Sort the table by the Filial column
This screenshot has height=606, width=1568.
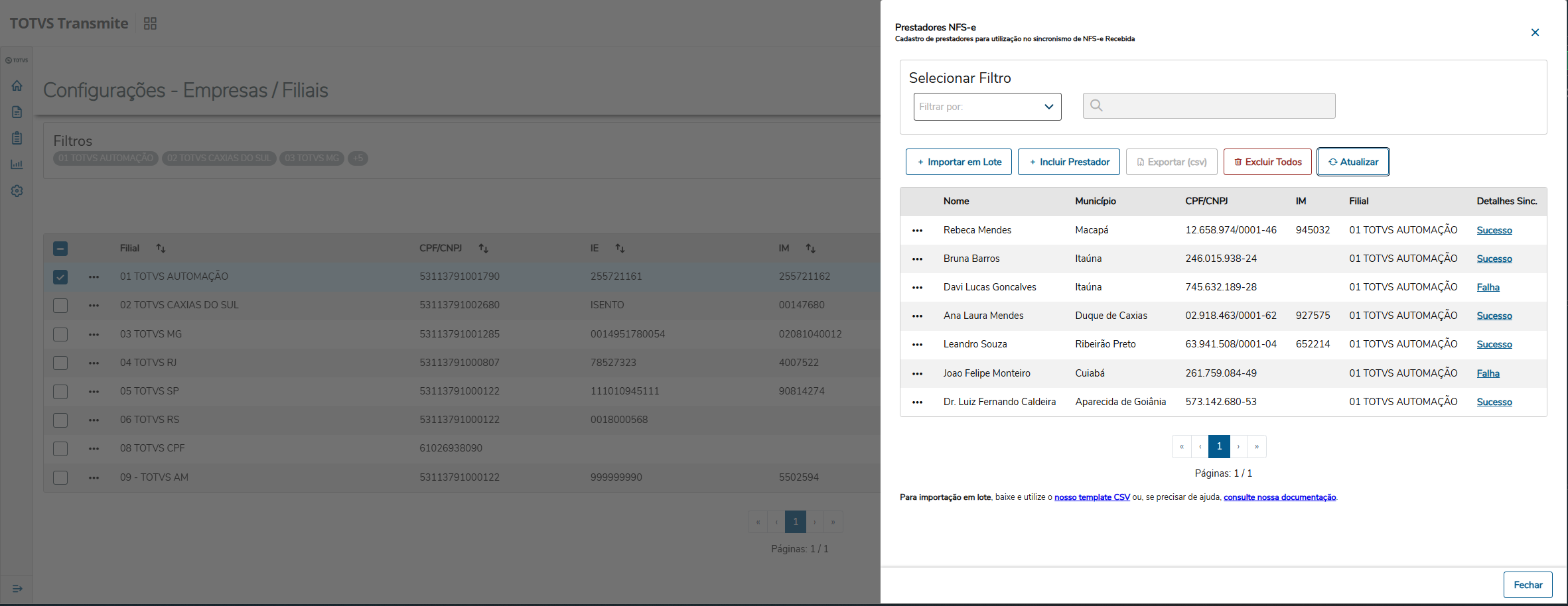(x=161, y=249)
